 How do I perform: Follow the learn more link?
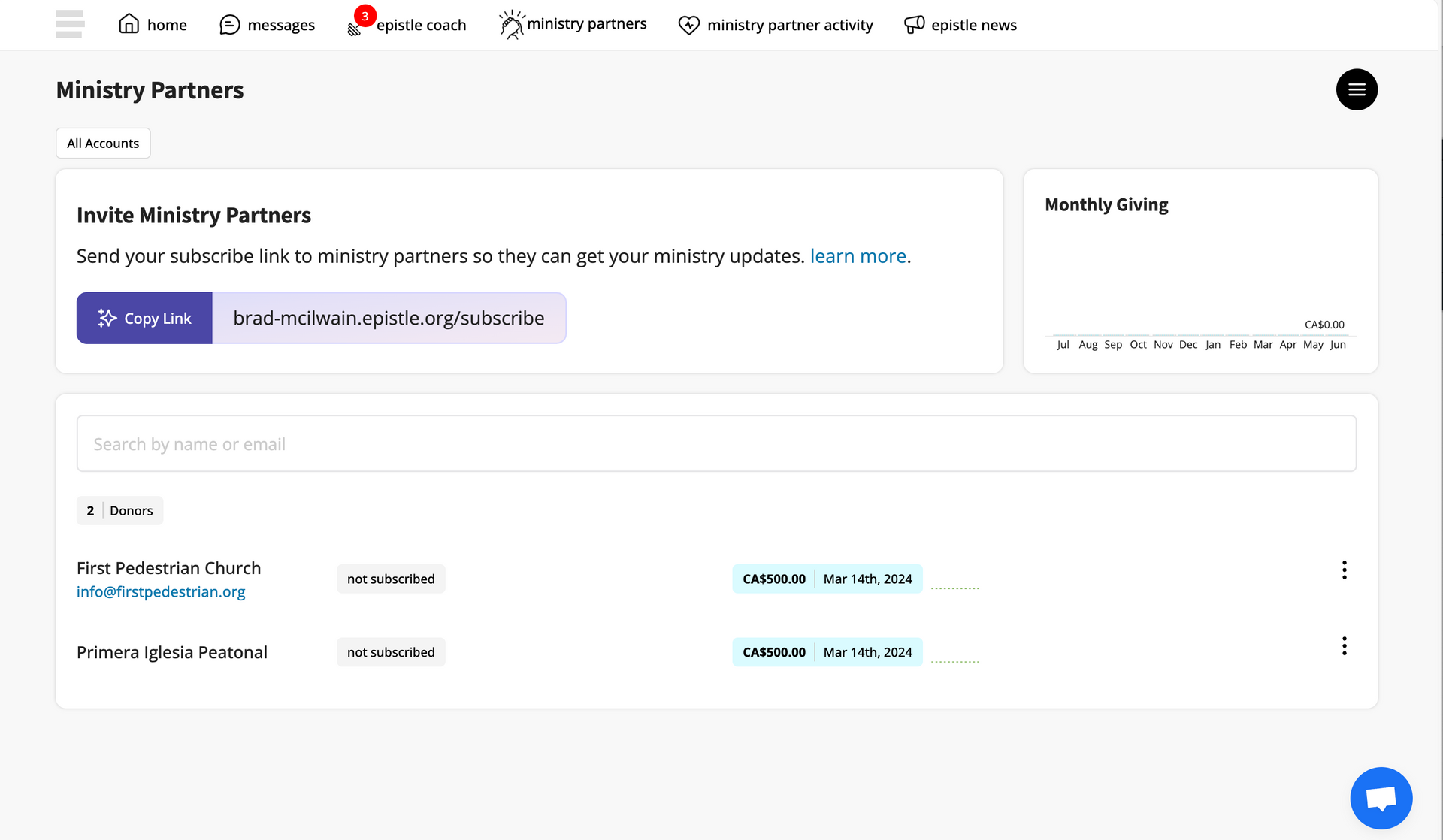pos(858,256)
